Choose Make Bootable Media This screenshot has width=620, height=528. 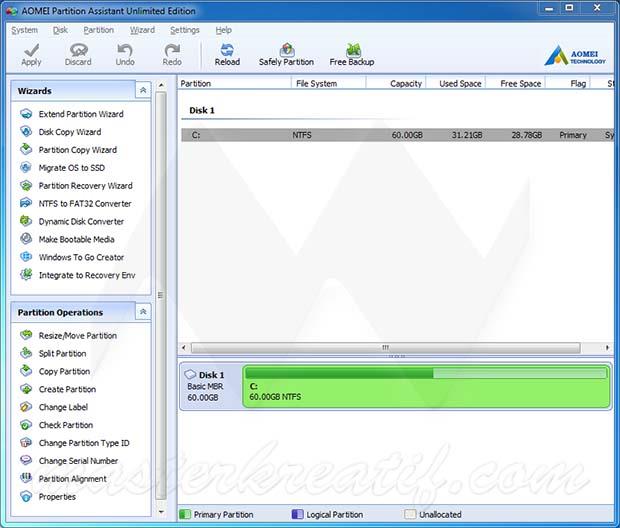click(76, 239)
